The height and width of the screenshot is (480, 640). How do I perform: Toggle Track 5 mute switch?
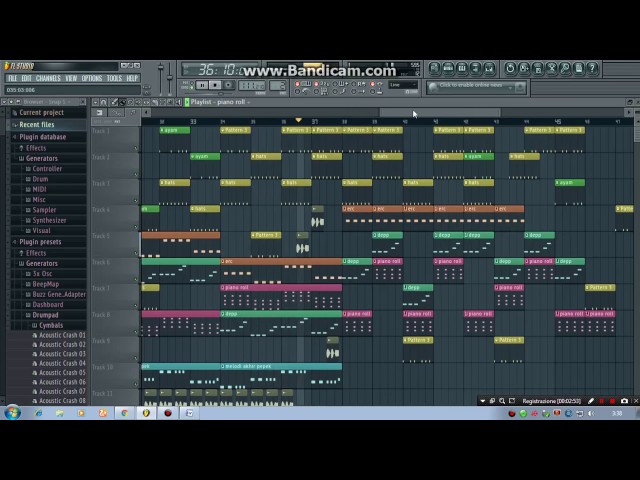click(x=136, y=253)
